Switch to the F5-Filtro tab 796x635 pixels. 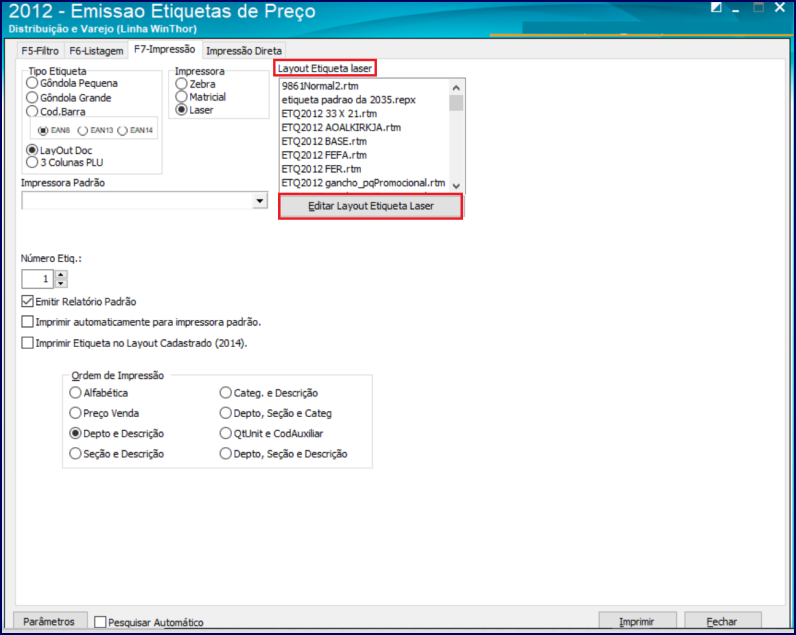pos(40,51)
